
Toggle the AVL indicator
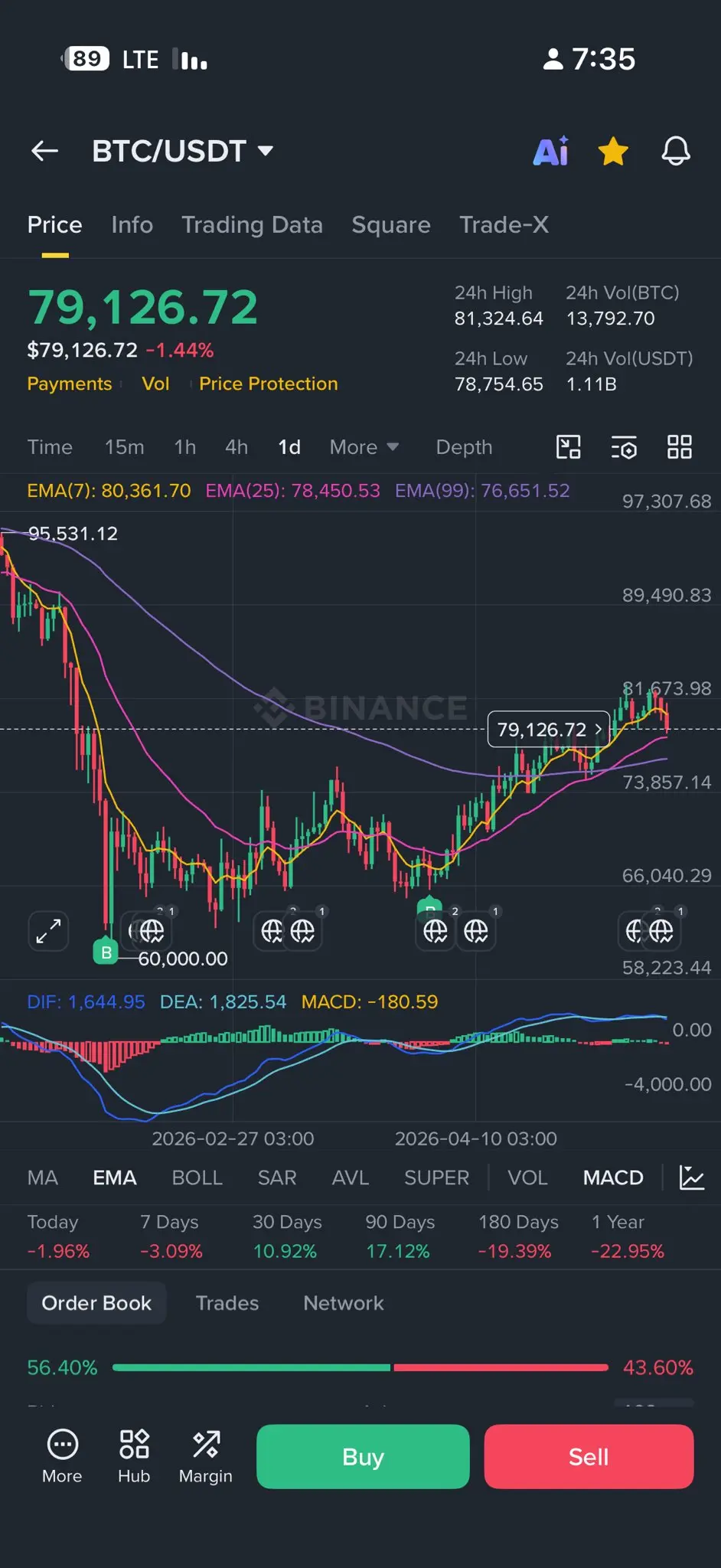(x=351, y=1178)
